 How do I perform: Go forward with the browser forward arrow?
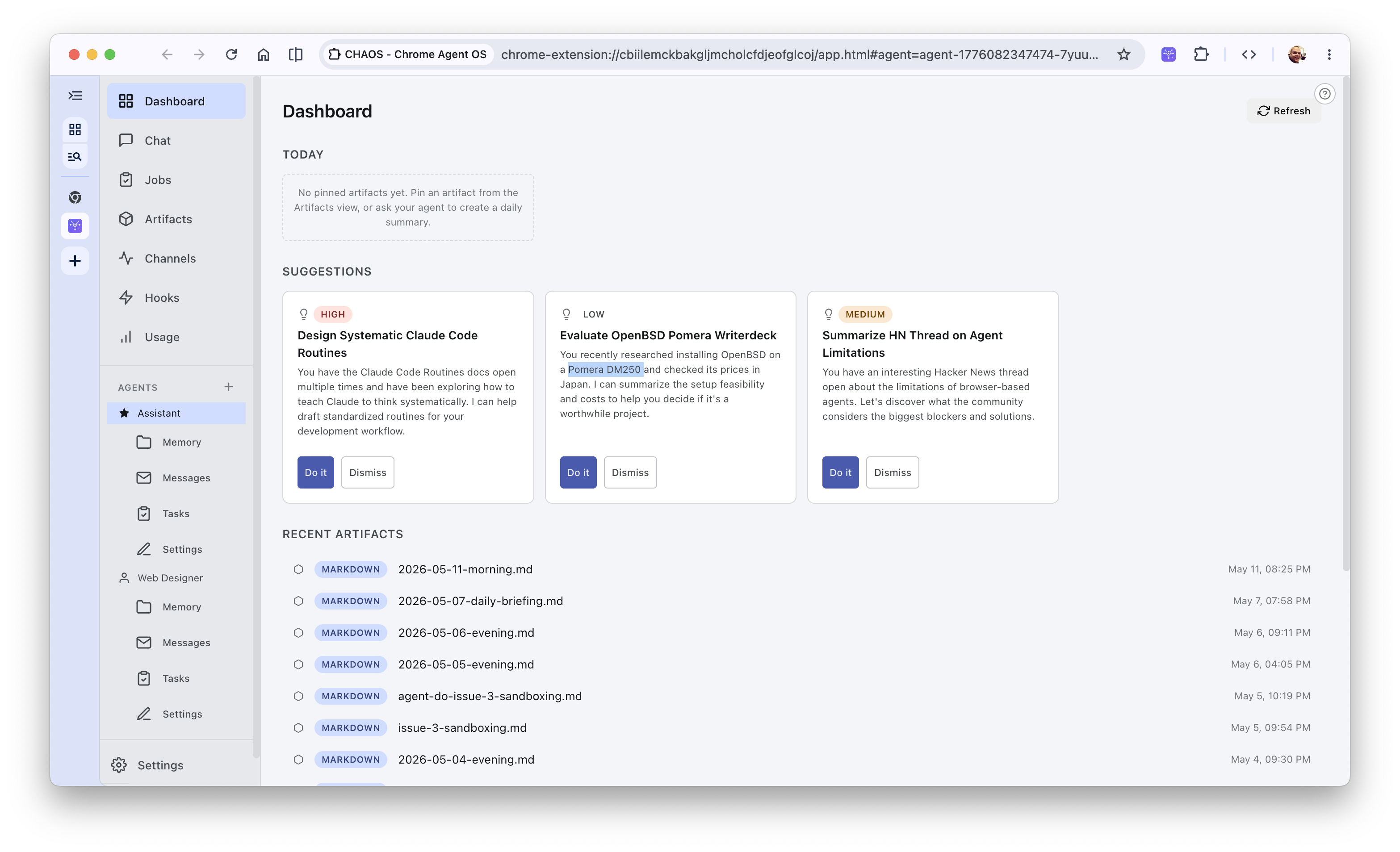[198, 54]
